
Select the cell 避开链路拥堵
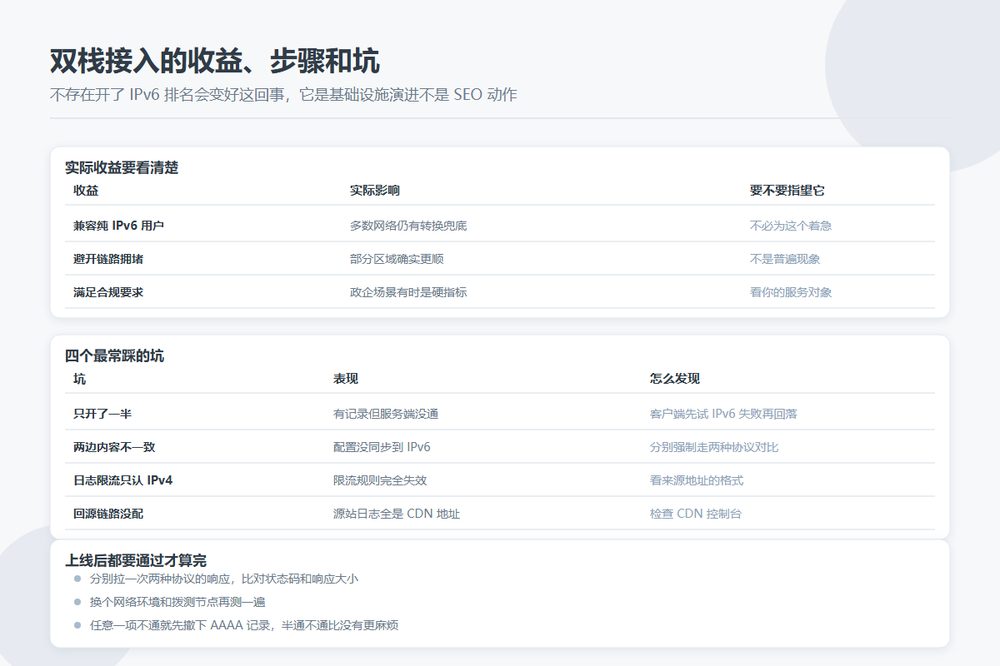(108, 259)
